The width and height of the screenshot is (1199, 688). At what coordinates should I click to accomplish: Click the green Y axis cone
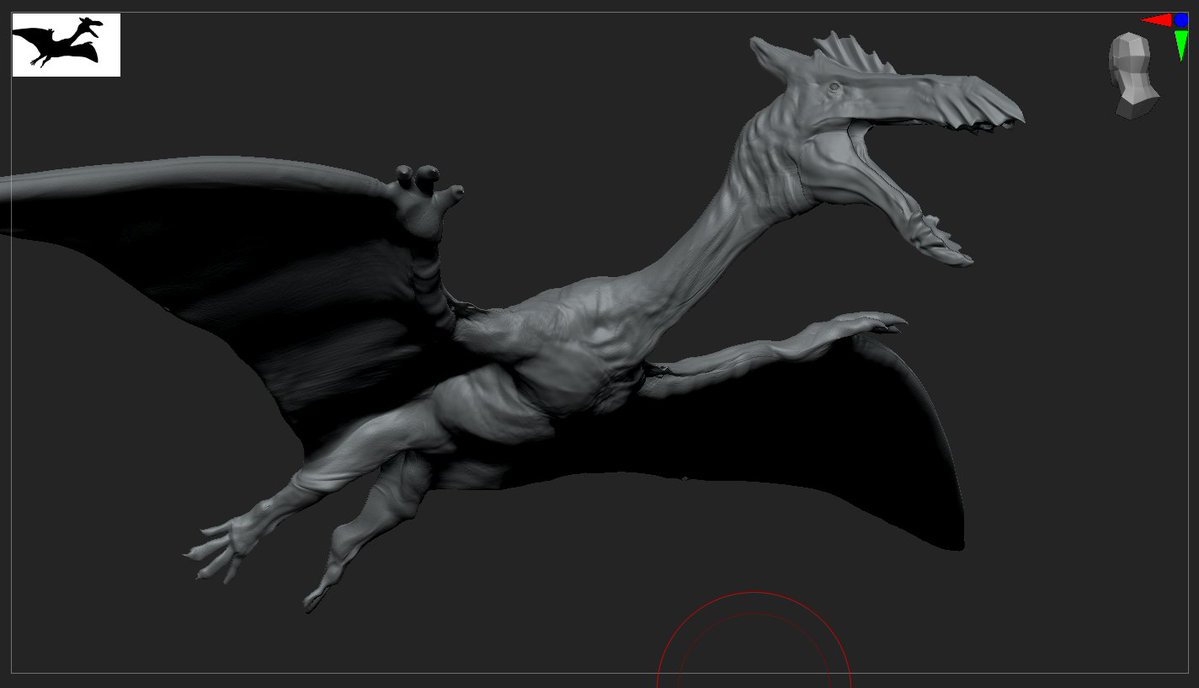1181,45
